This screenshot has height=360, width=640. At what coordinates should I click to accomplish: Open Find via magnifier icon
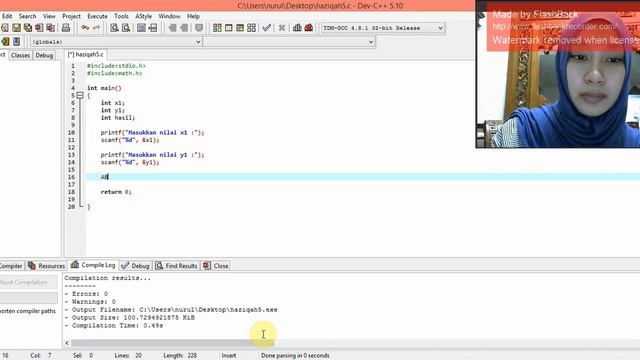[115, 28]
